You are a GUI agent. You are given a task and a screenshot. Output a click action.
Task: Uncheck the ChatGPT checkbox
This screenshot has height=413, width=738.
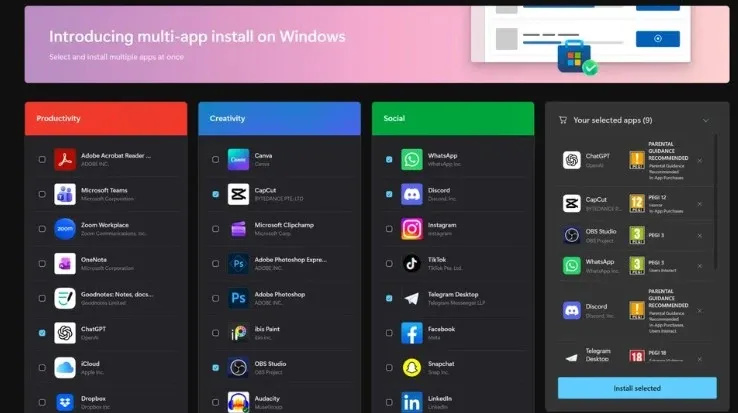pos(42,333)
